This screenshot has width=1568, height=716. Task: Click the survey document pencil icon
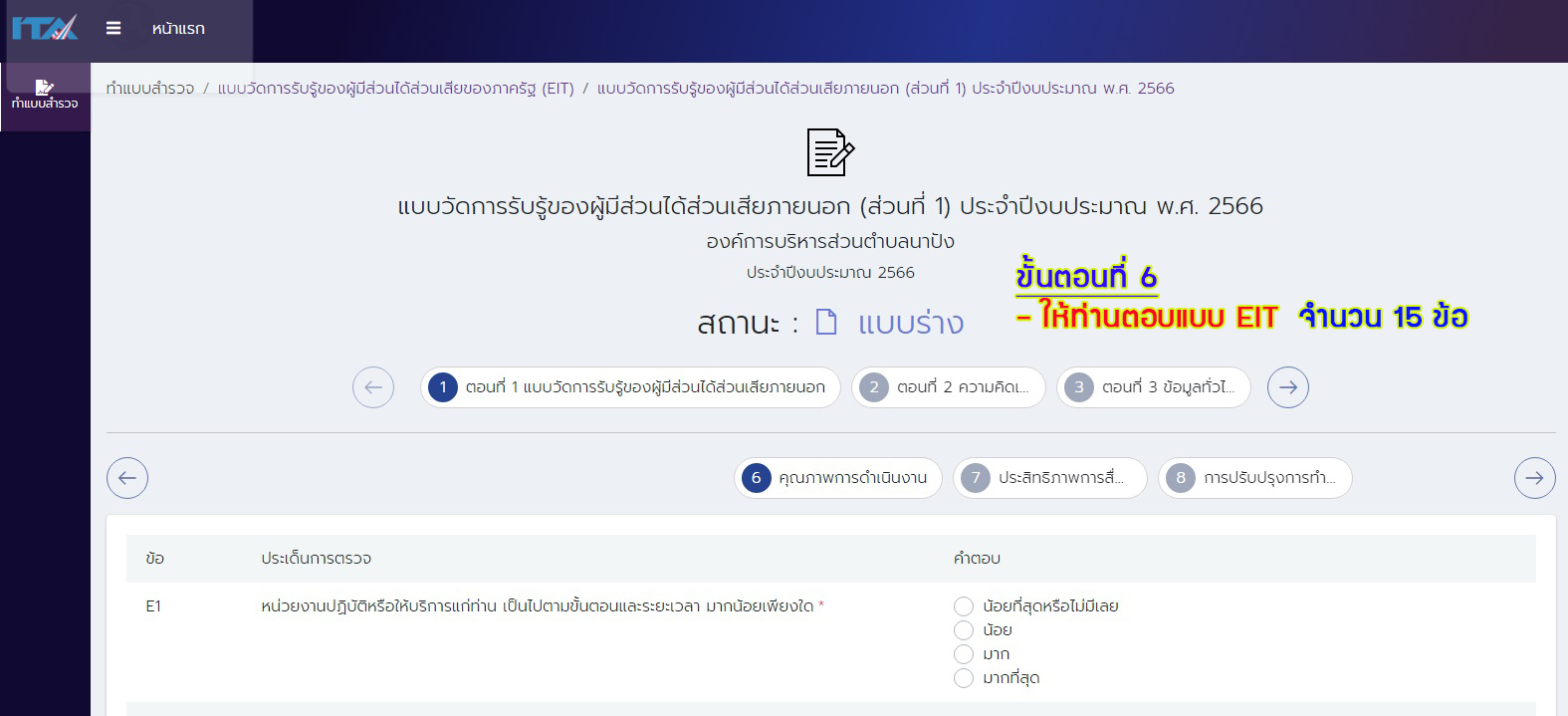[x=830, y=152]
